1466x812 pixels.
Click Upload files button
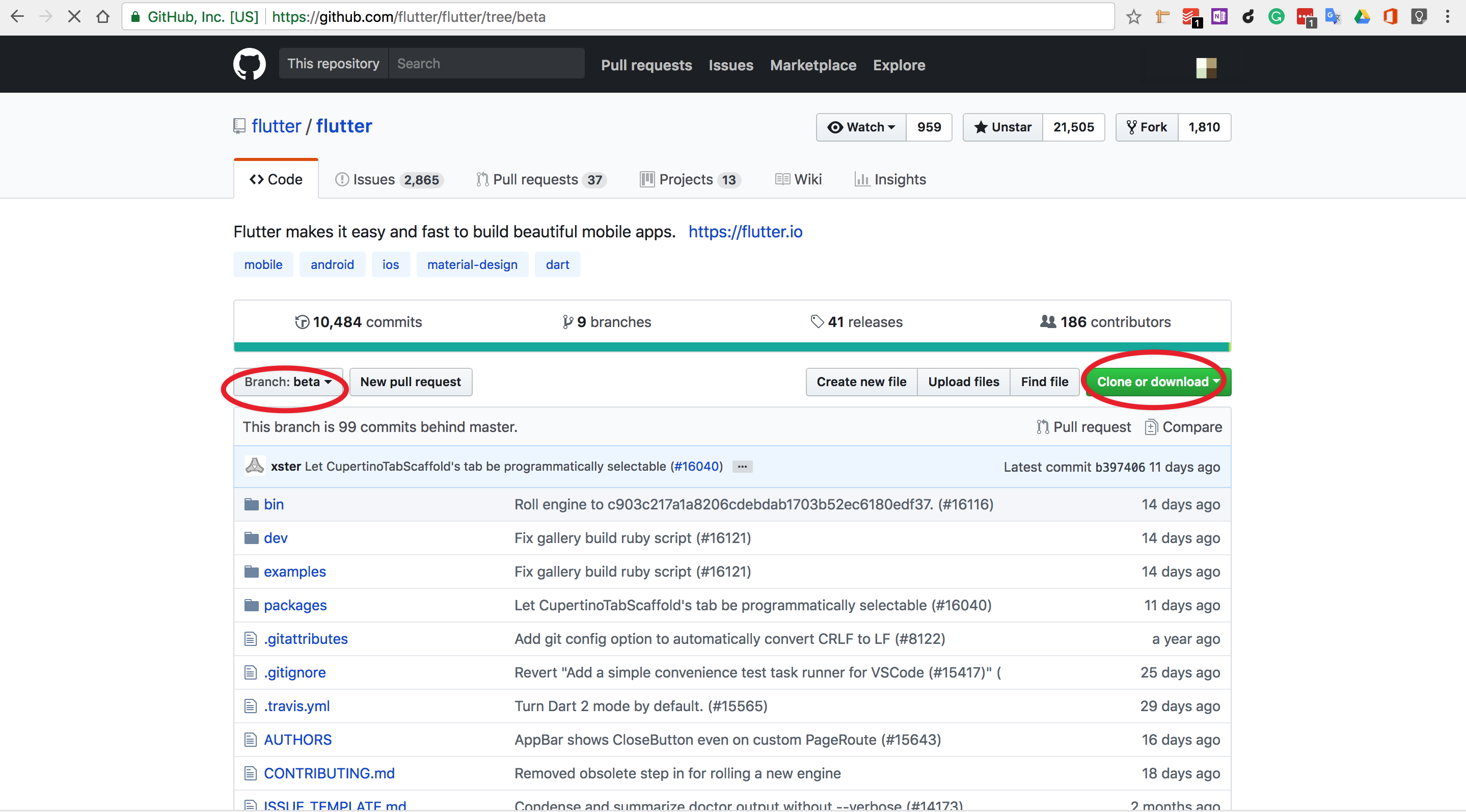click(963, 382)
